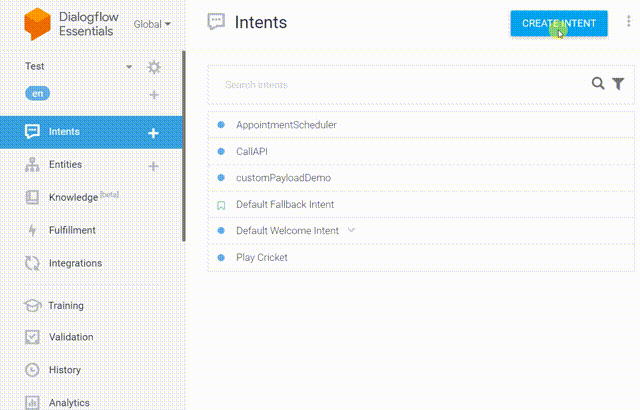This screenshot has height=410, width=640.
Task: Open the Play Cricket intent
Action: pyautogui.click(x=262, y=257)
